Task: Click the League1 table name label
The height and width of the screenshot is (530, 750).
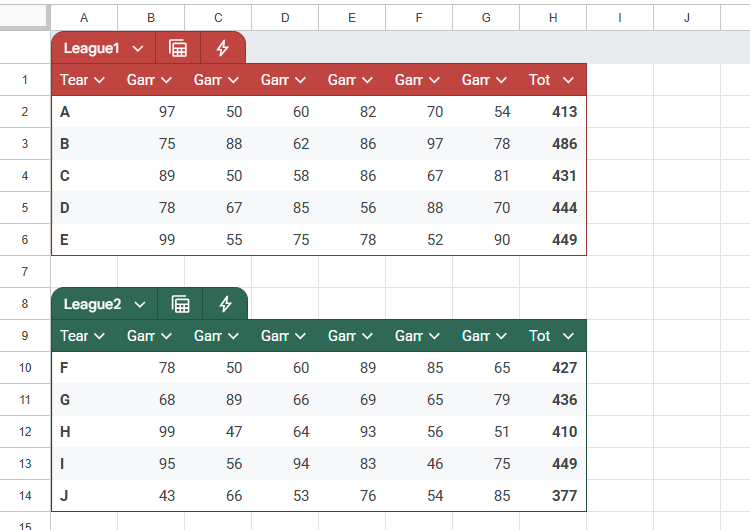Action: [91, 48]
